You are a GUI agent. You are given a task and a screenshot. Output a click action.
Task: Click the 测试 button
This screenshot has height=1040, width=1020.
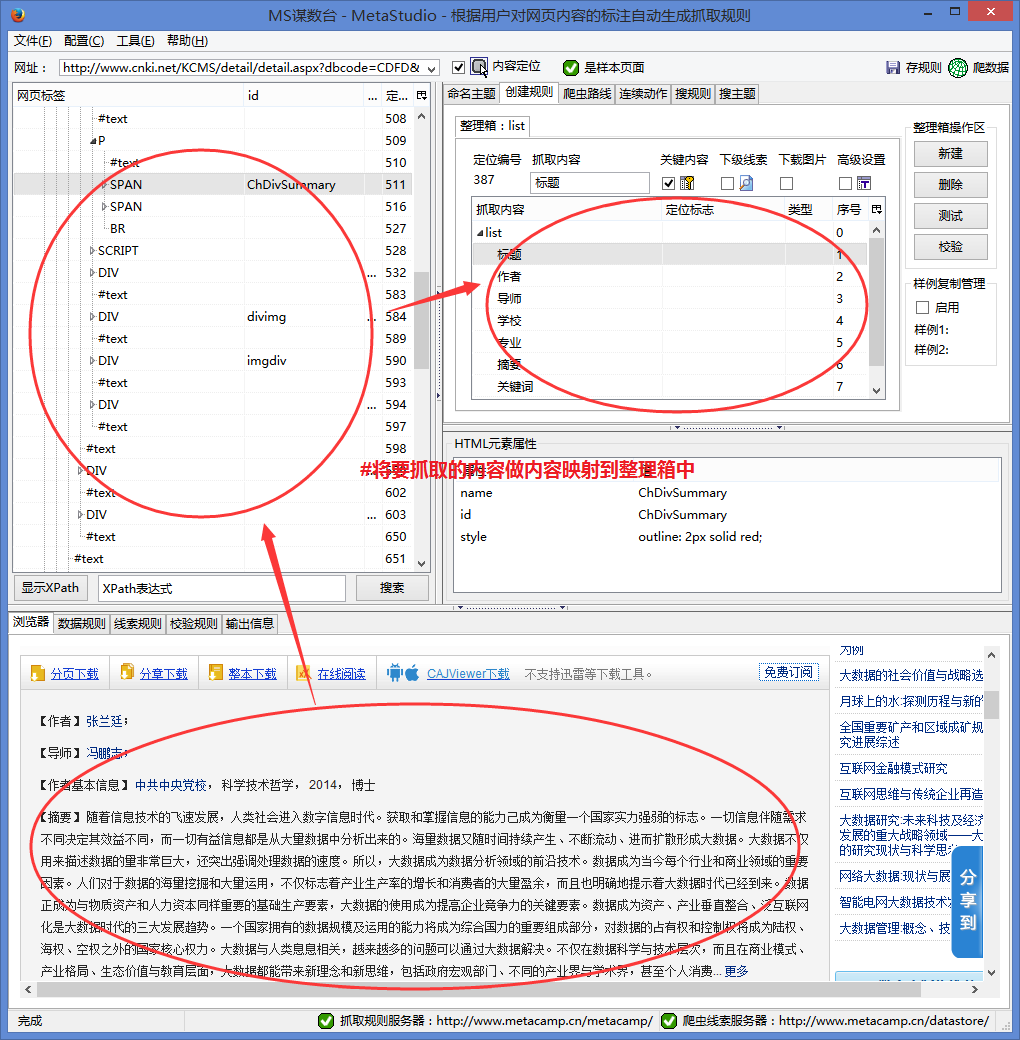(x=950, y=216)
